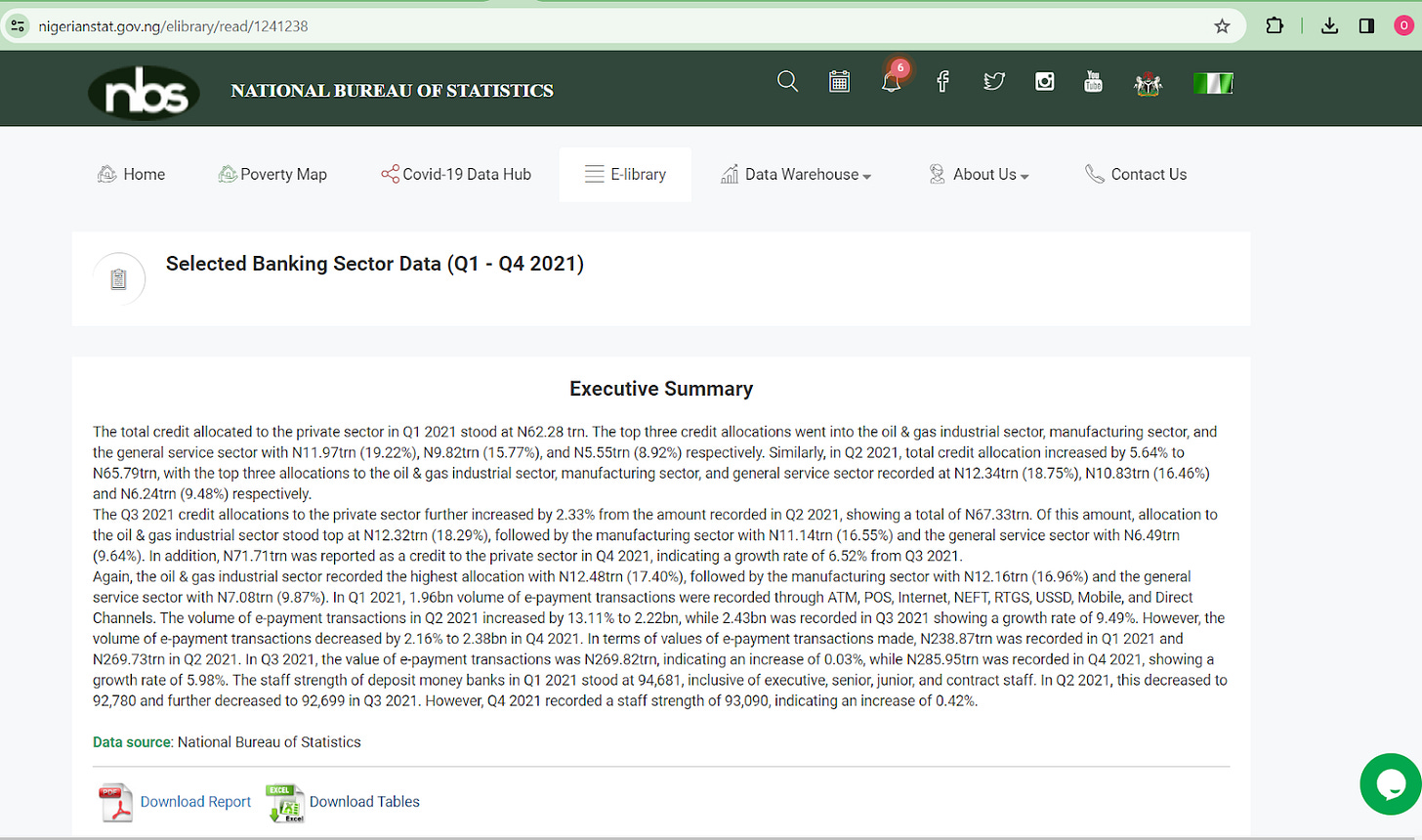The image size is (1422, 840).
Task: Click the browser address bar URL
Action: click(173, 26)
